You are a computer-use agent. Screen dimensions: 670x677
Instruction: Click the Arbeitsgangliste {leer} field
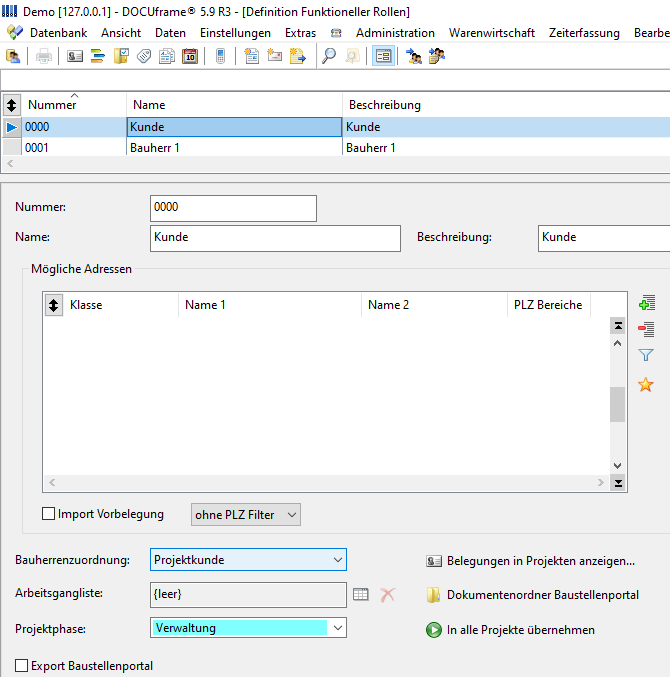click(248, 595)
